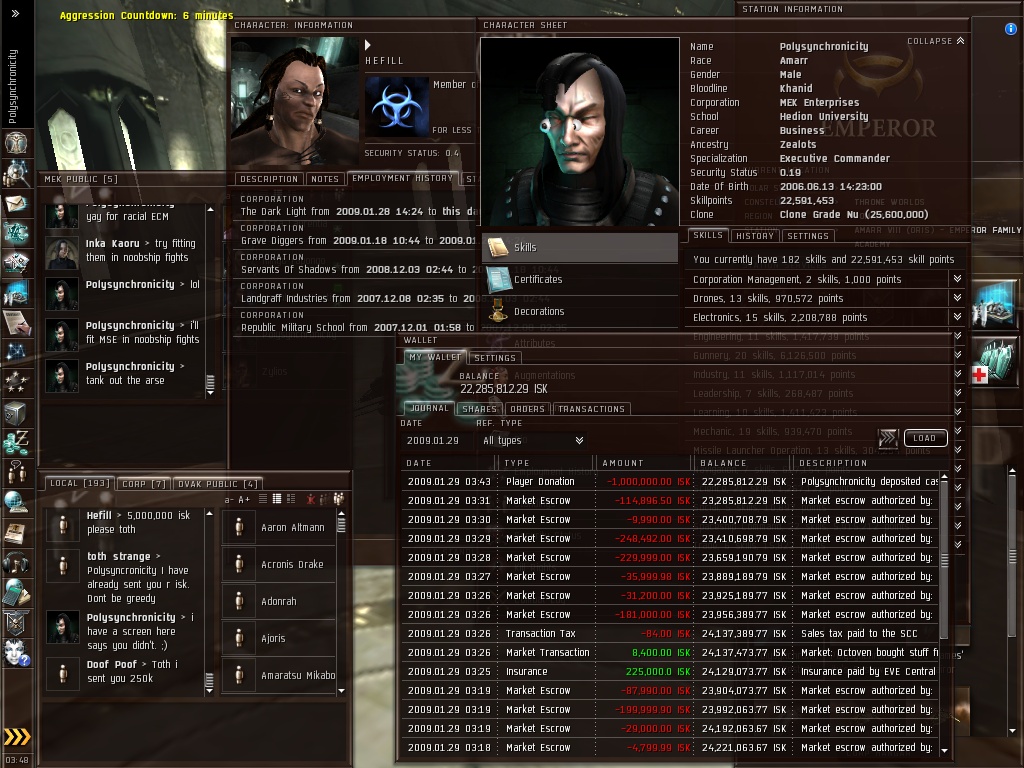Open the Jukebox headphones icon
Viewport: 1024px width, 768px height.
[x=16, y=562]
